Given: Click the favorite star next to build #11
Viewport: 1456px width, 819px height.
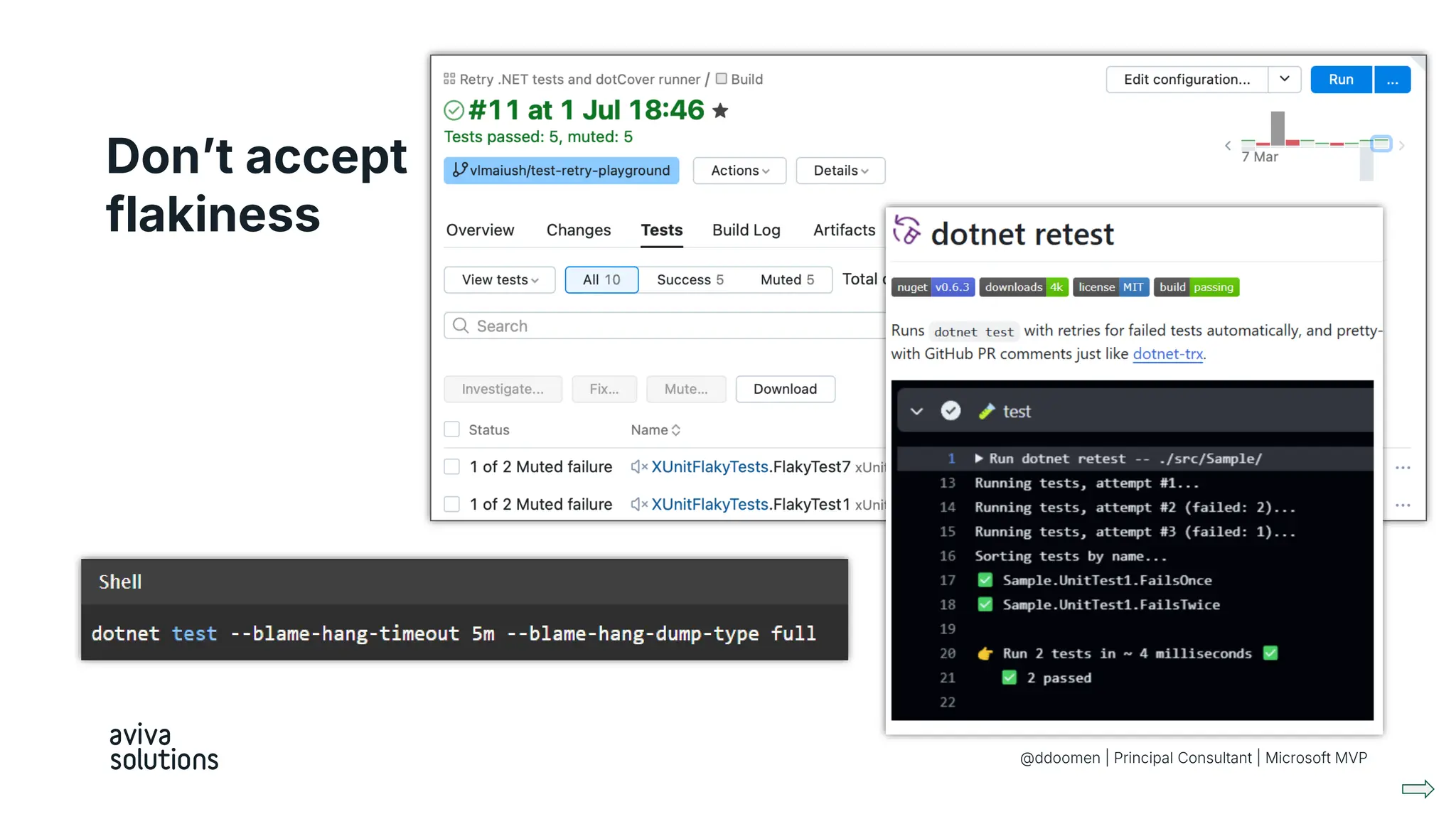Looking at the screenshot, I should click(x=720, y=111).
